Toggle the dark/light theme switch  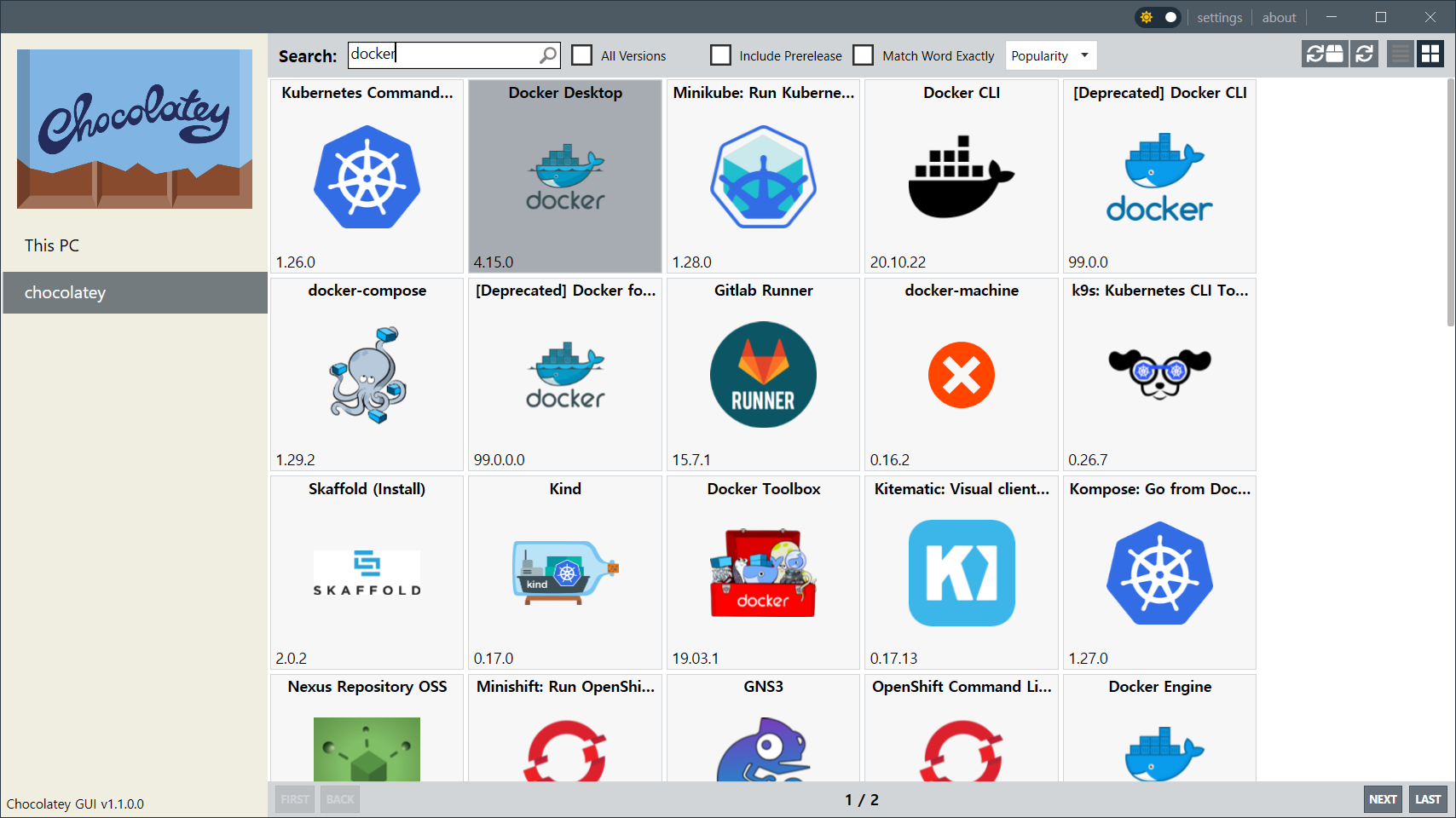point(1158,17)
